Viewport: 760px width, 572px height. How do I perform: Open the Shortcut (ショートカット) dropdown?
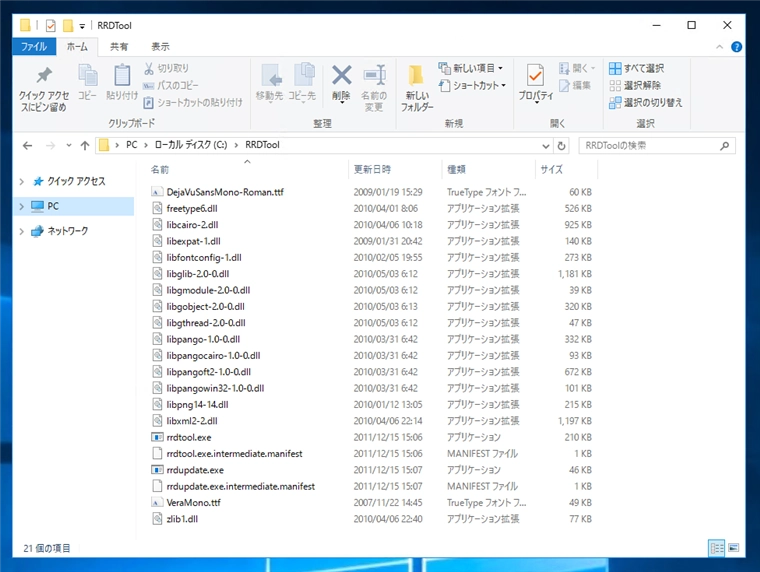472,85
